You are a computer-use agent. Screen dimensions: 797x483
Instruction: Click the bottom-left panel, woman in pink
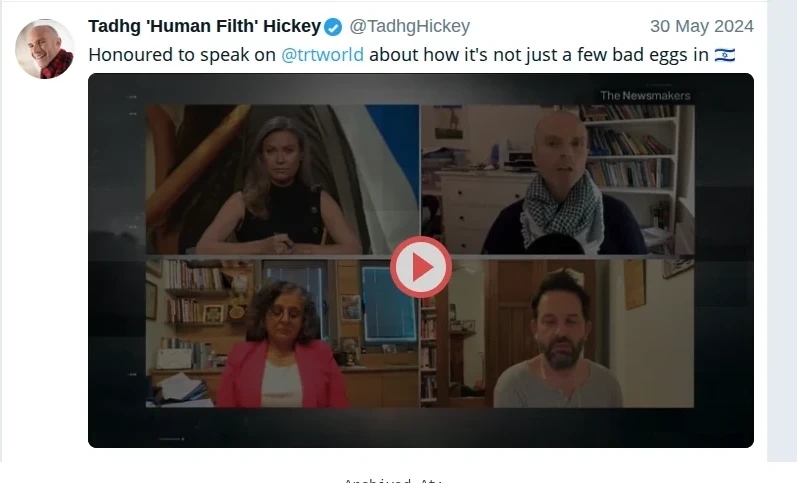click(x=282, y=334)
